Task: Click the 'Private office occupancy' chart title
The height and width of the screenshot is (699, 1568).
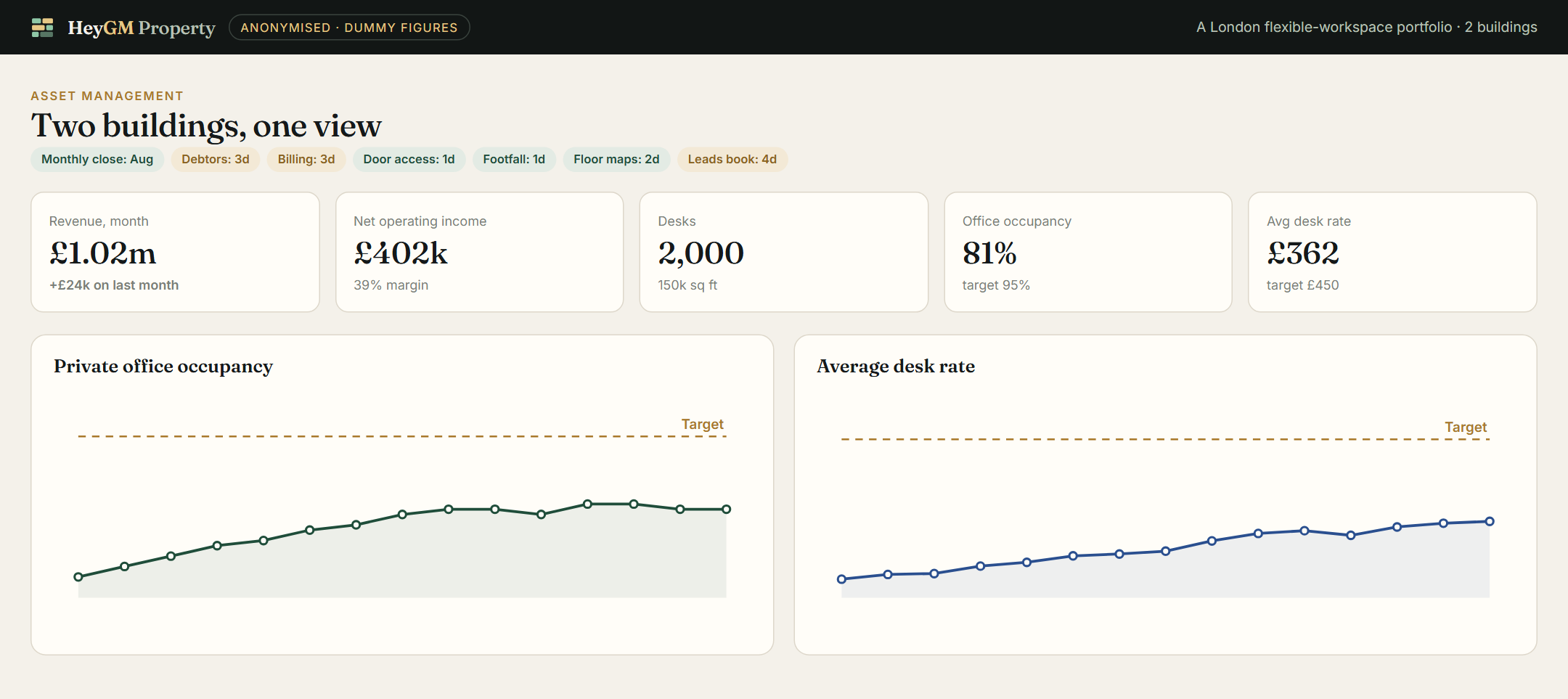Action: pos(163,367)
